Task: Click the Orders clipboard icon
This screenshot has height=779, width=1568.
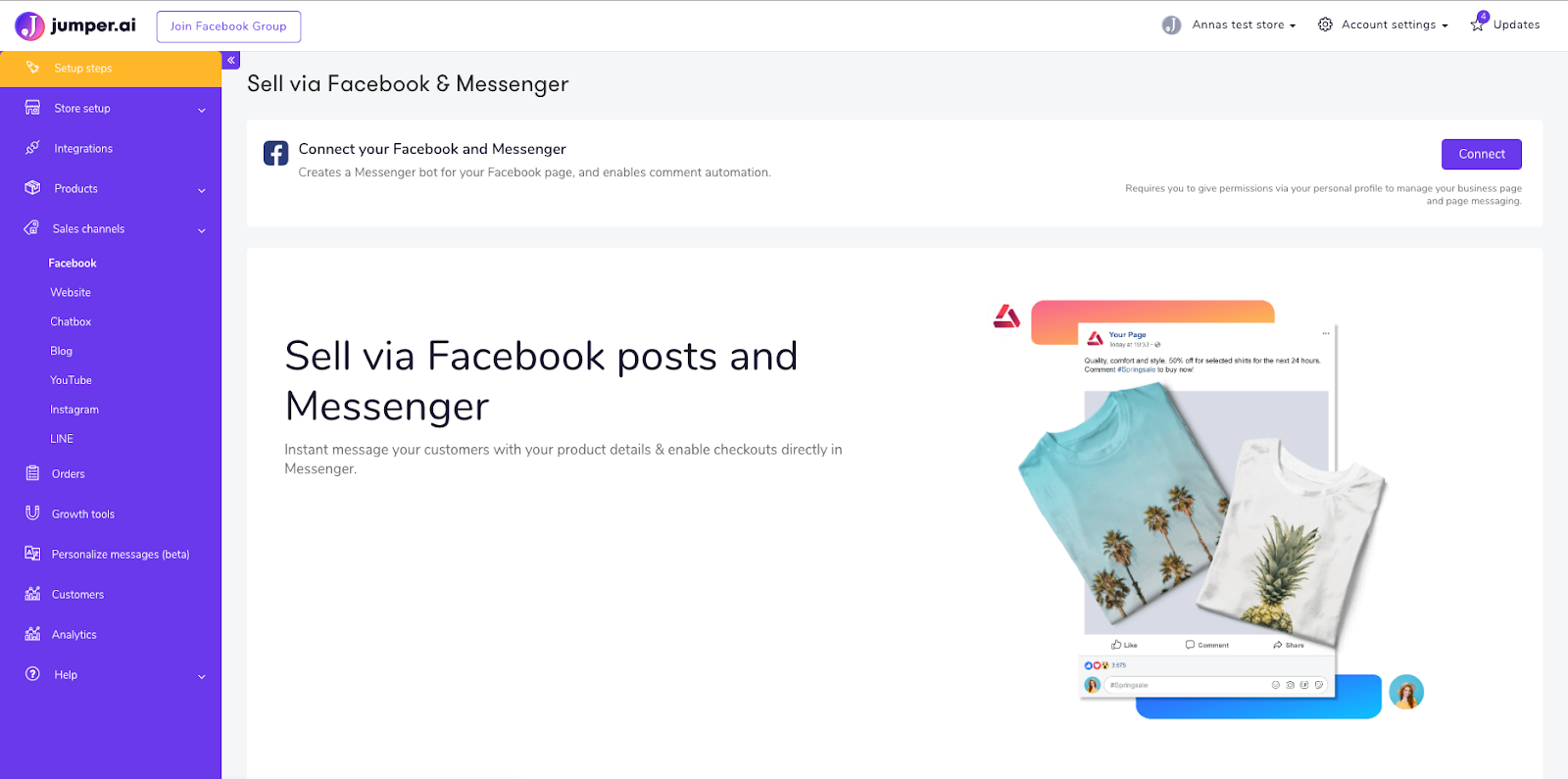Action: (32, 473)
